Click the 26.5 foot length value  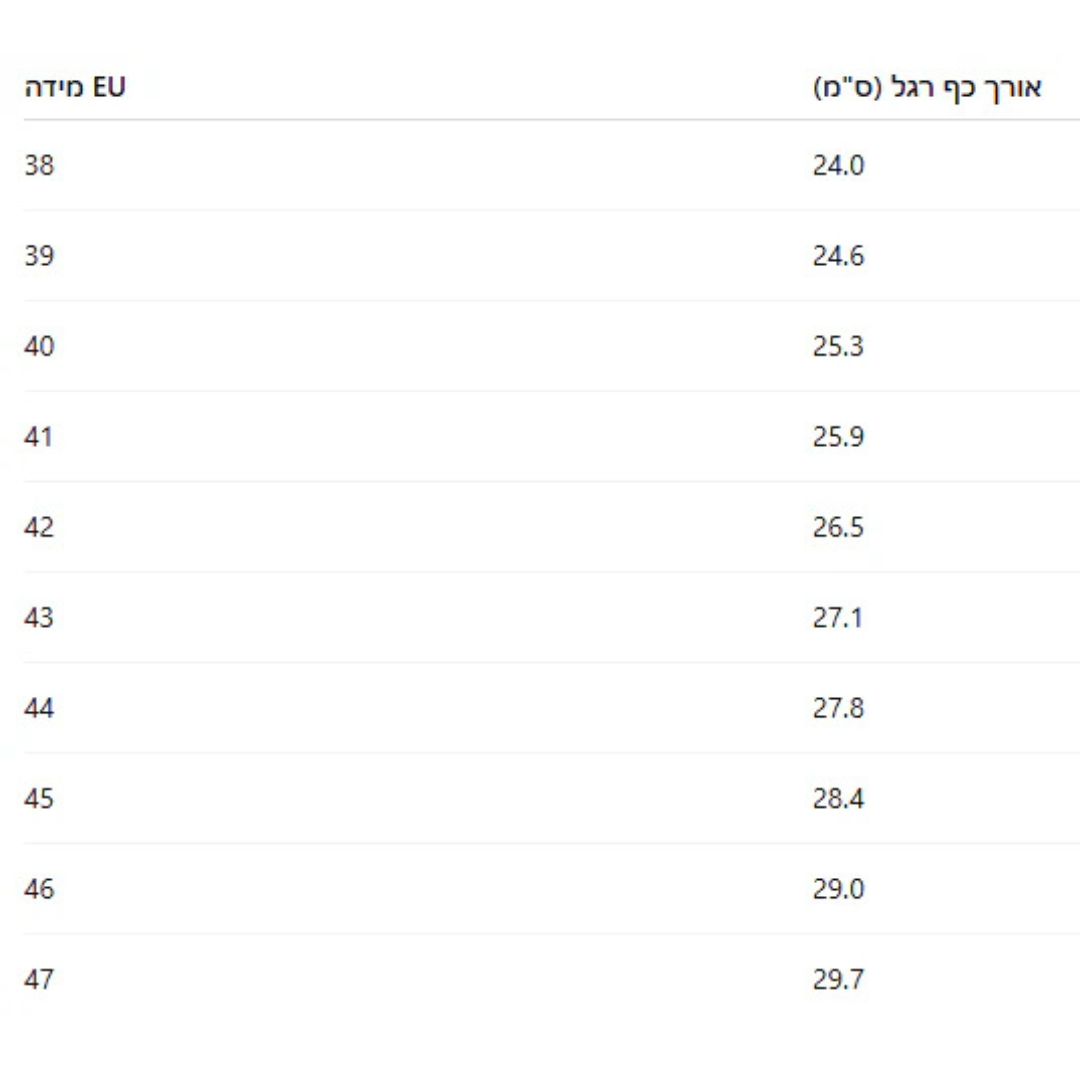(838, 527)
